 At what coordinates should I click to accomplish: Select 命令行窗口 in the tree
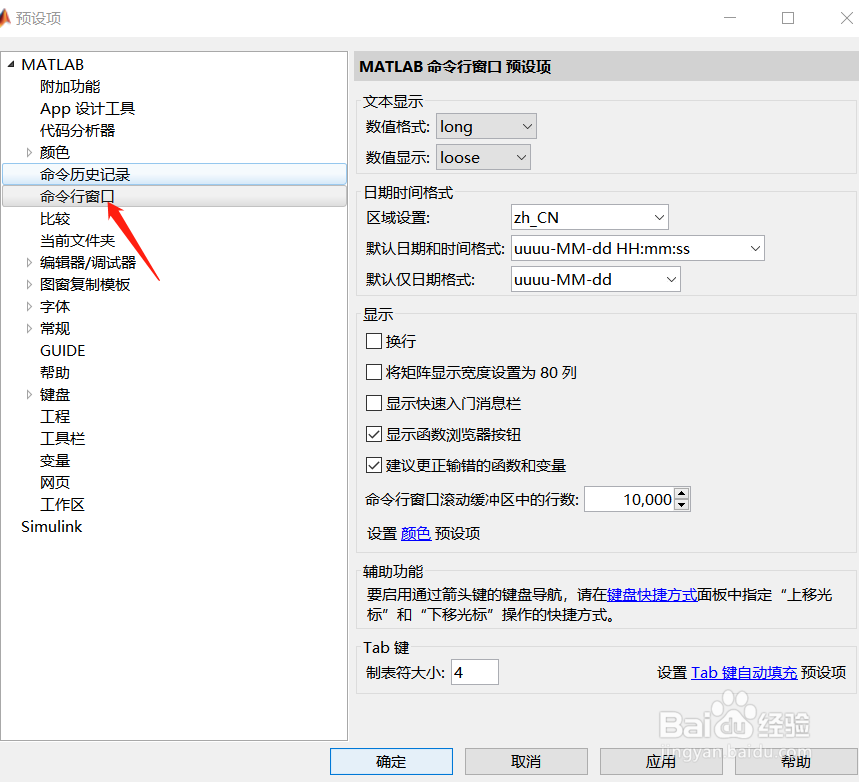point(174,196)
